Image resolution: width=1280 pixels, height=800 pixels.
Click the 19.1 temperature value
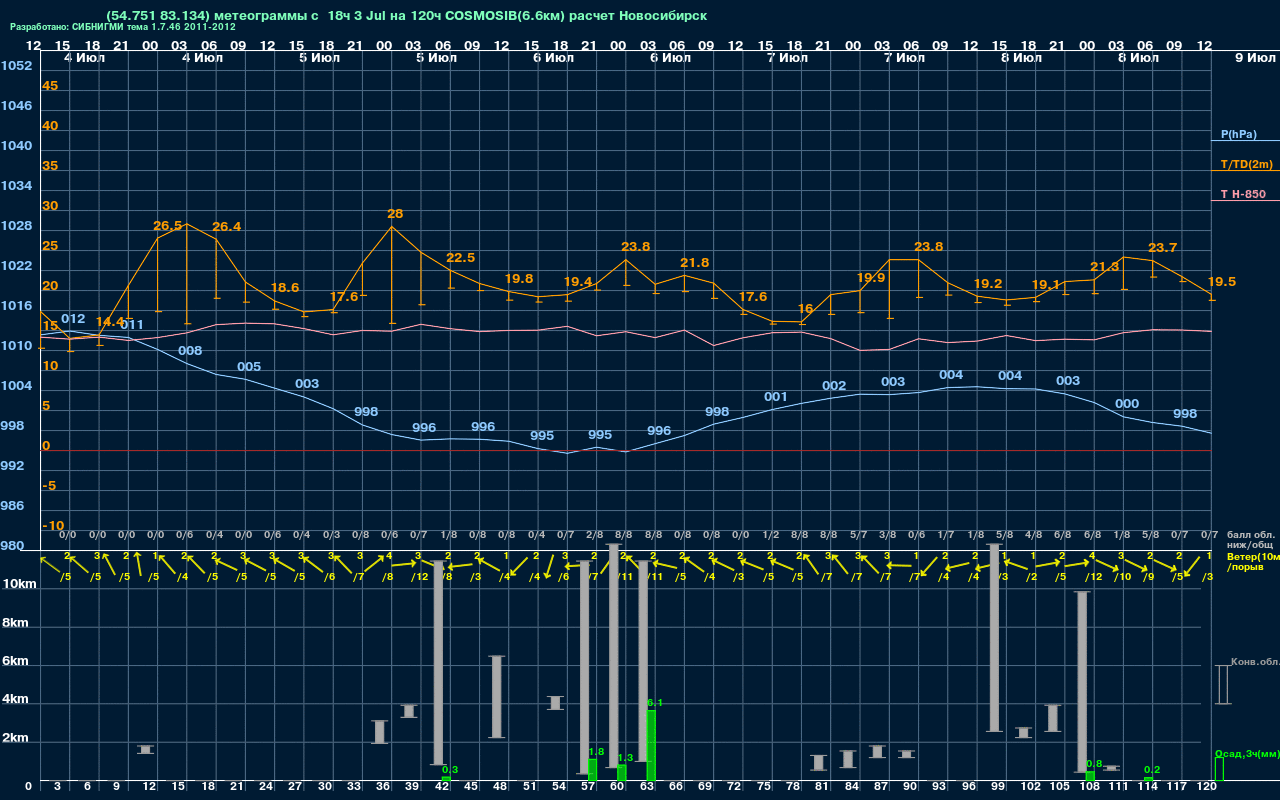coord(1046,285)
